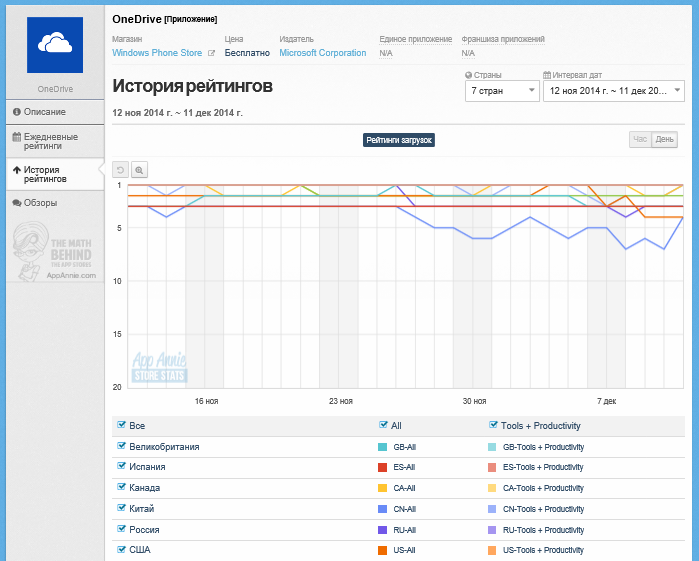Click the US-All orange color swatch
This screenshot has width=699, height=561.
coord(382,550)
